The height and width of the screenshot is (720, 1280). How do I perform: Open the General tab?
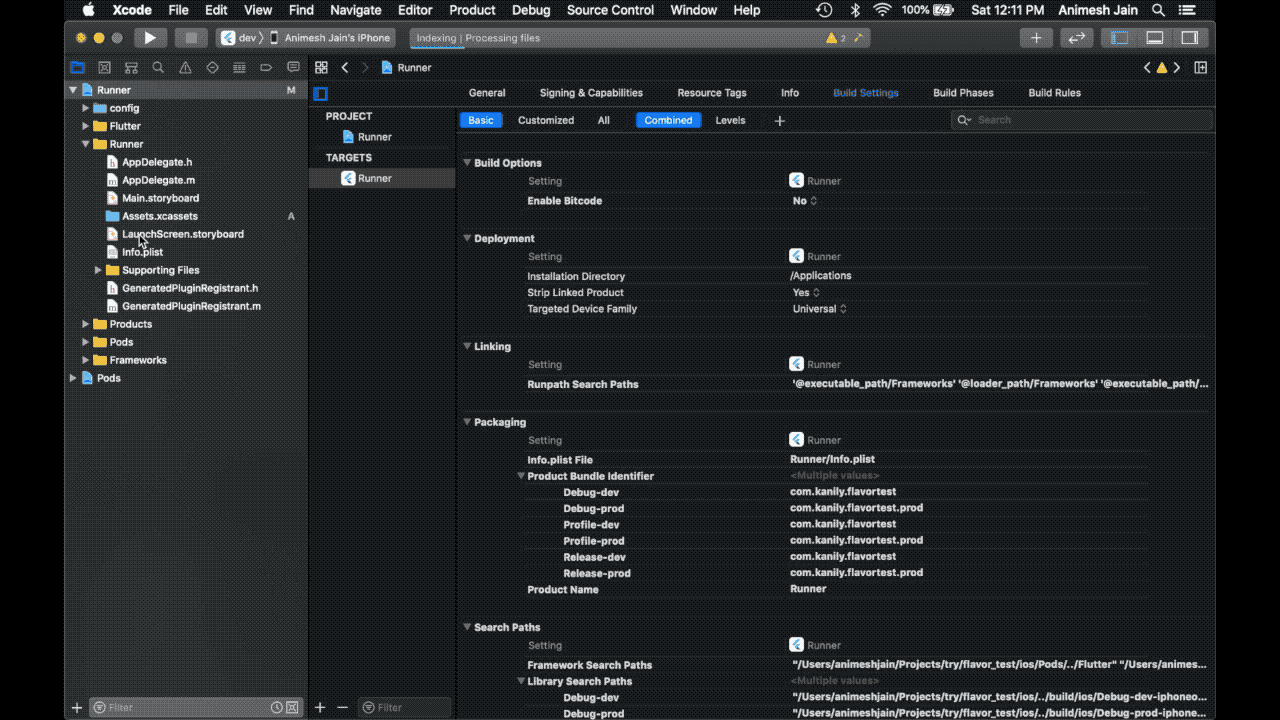click(x=487, y=93)
